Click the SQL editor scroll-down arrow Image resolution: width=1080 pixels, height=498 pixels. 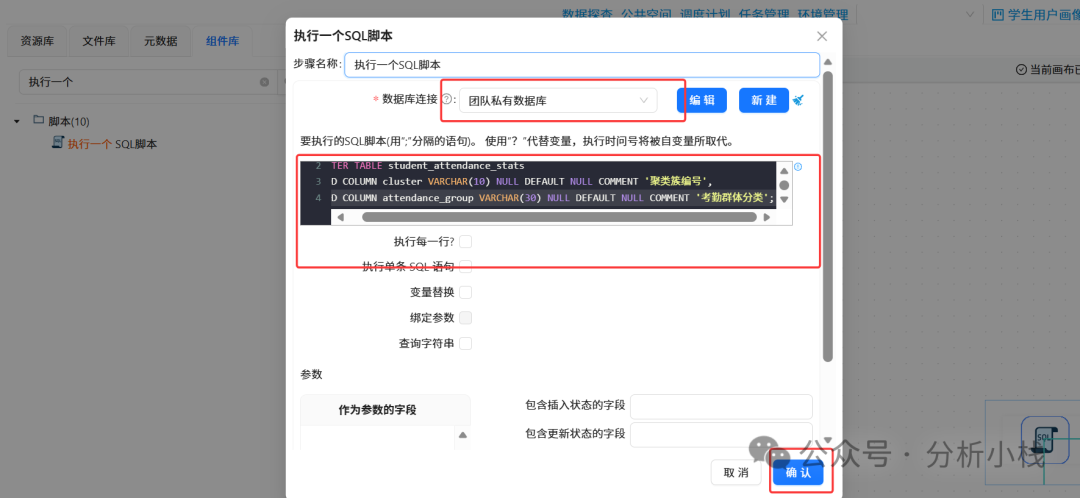(784, 200)
